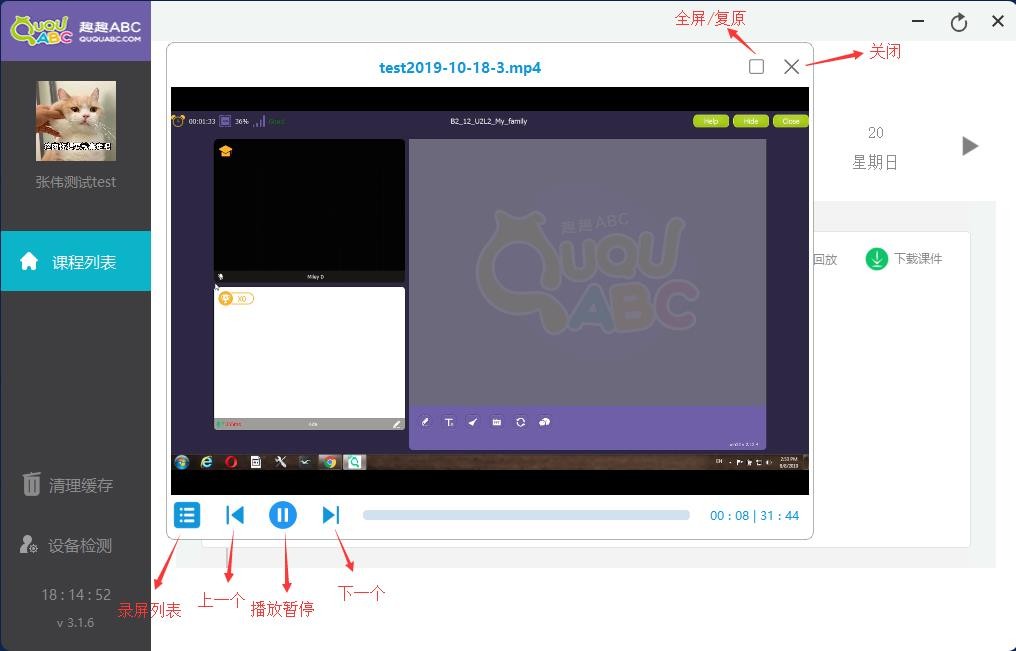1016x651 pixels.
Task: Skip to the previous recording
Action: coord(235,515)
